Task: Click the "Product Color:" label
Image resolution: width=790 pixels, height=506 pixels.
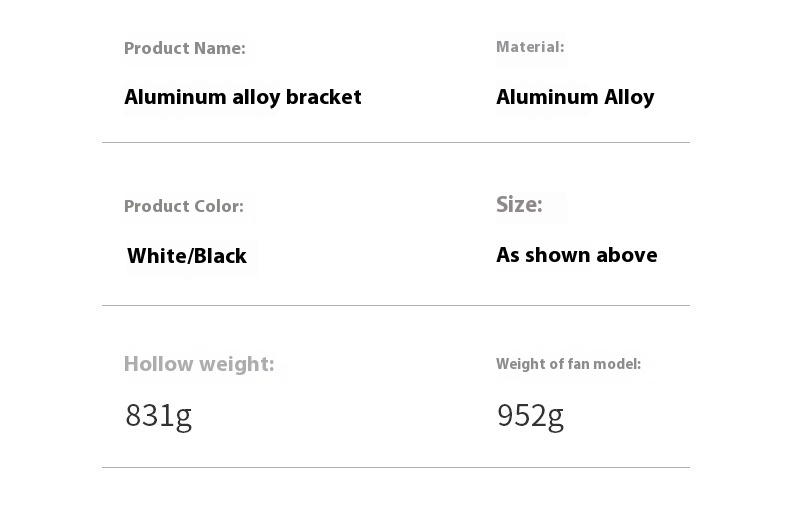Action: click(x=184, y=206)
